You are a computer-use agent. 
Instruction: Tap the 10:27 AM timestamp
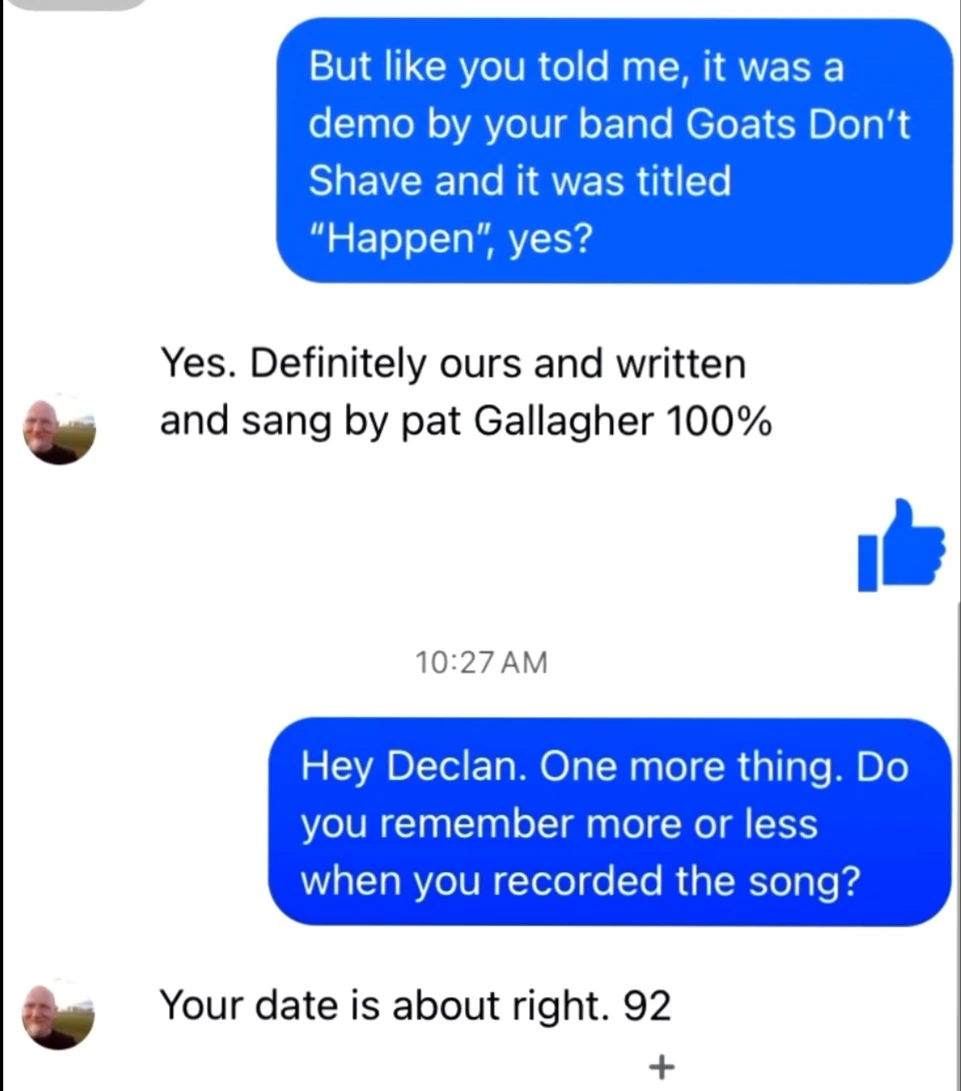(482, 662)
